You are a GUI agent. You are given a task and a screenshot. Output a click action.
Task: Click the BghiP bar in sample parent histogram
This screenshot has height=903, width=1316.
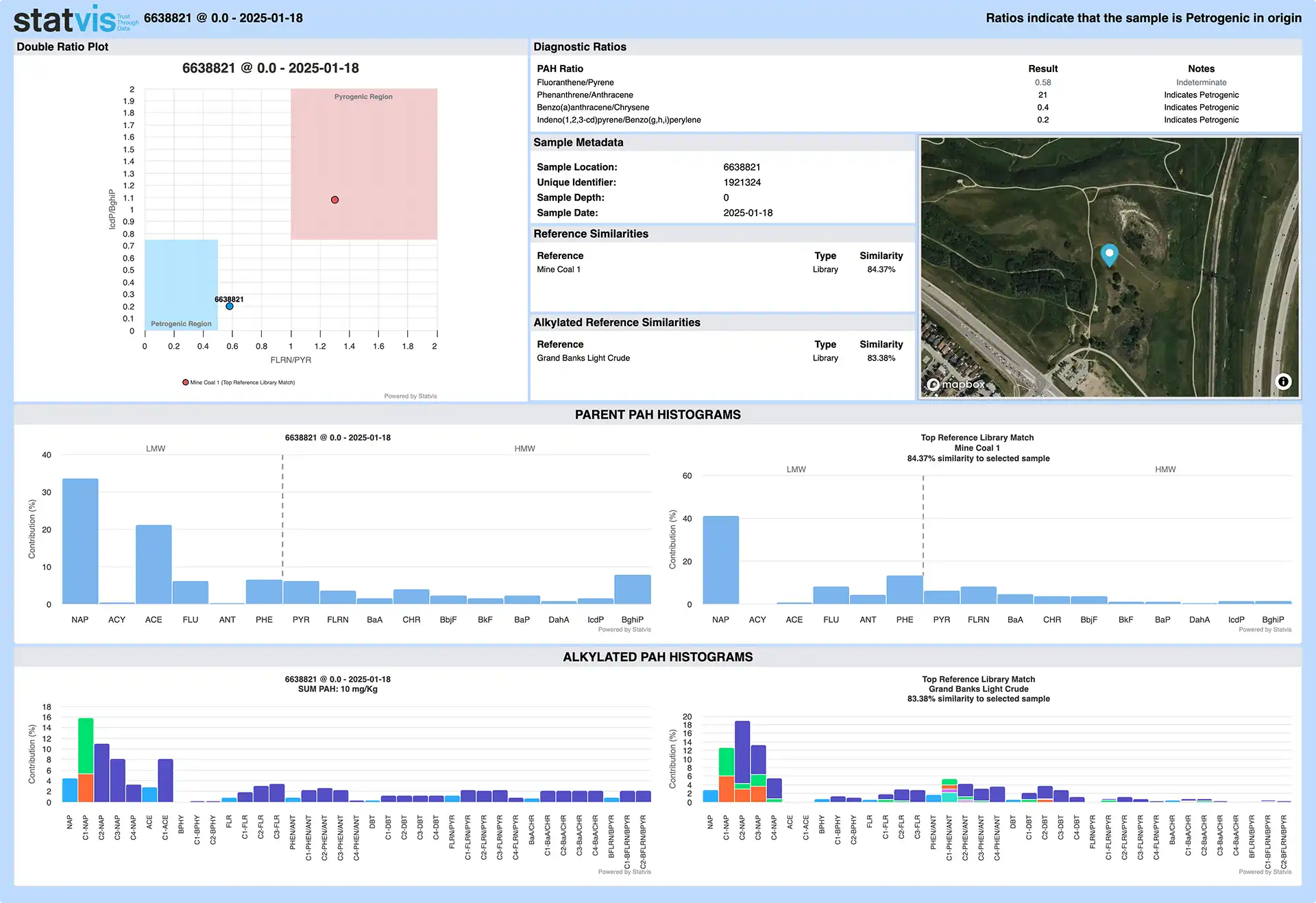[x=632, y=589]
